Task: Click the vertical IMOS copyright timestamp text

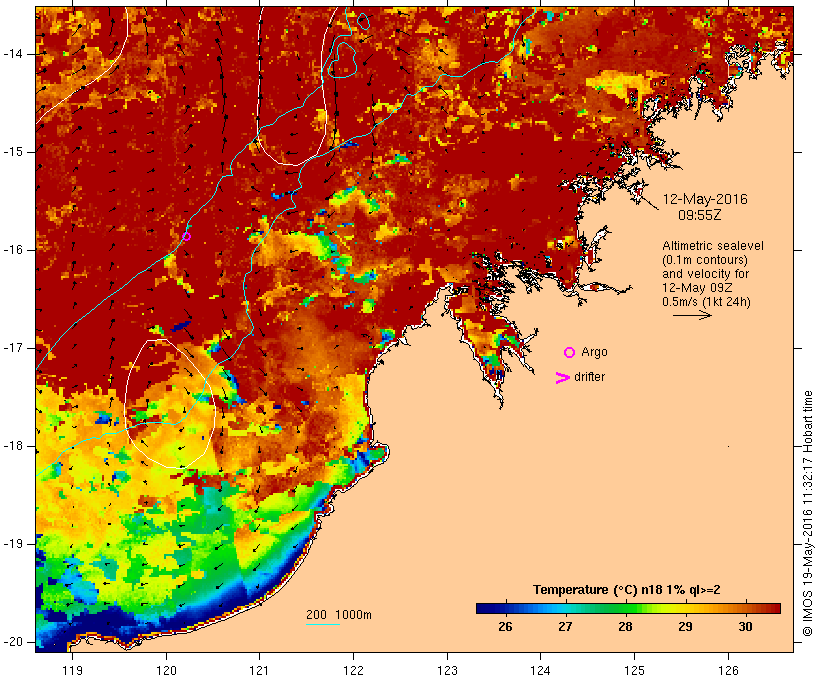Action: [x=807, y=514]
